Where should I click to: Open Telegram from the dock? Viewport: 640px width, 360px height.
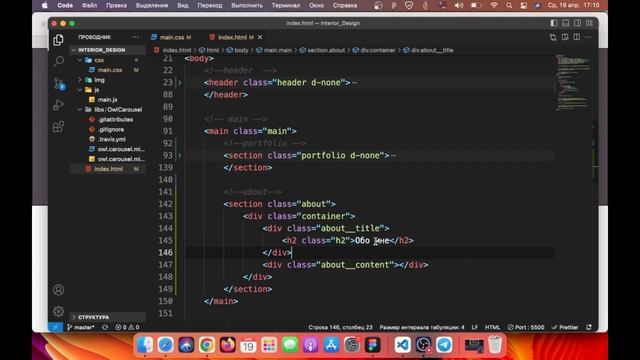click(x=444, y=345)
